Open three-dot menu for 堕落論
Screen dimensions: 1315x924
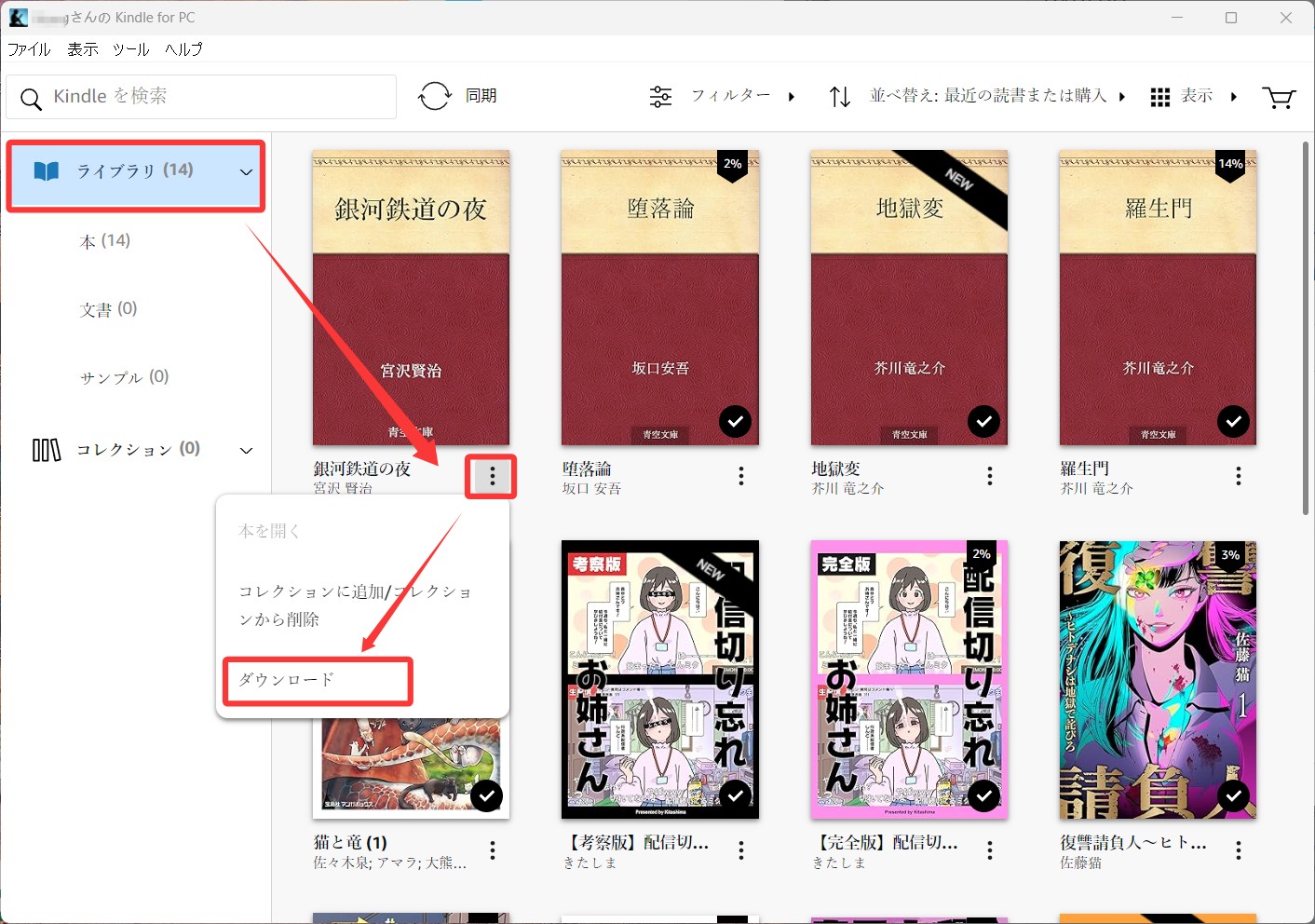pyautogui.click(x=741, y=477)
